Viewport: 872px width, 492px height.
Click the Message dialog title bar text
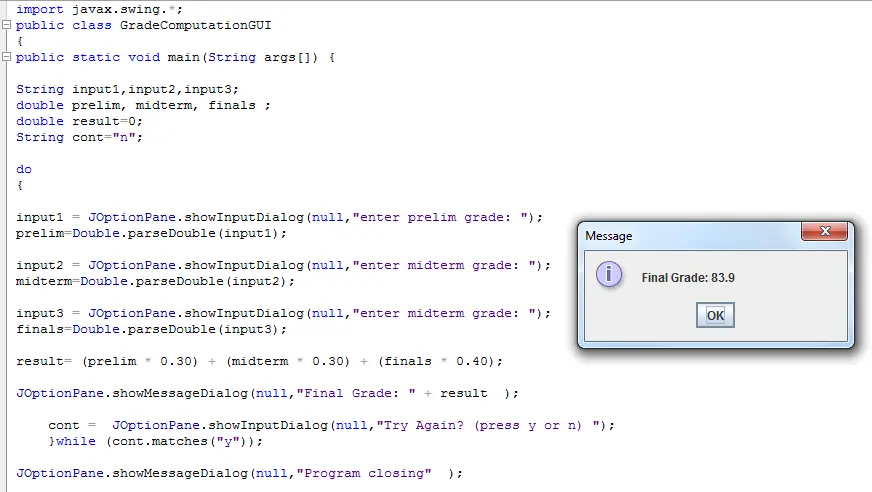coord(608,236)
